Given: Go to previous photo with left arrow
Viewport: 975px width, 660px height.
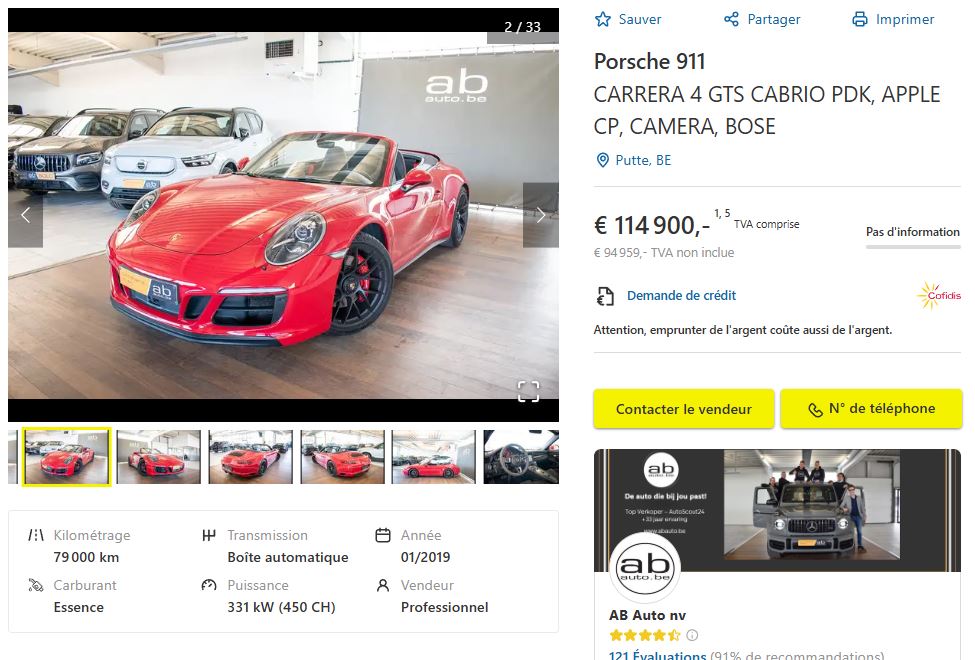Looking at the screenshot, I should pos(25,215).
